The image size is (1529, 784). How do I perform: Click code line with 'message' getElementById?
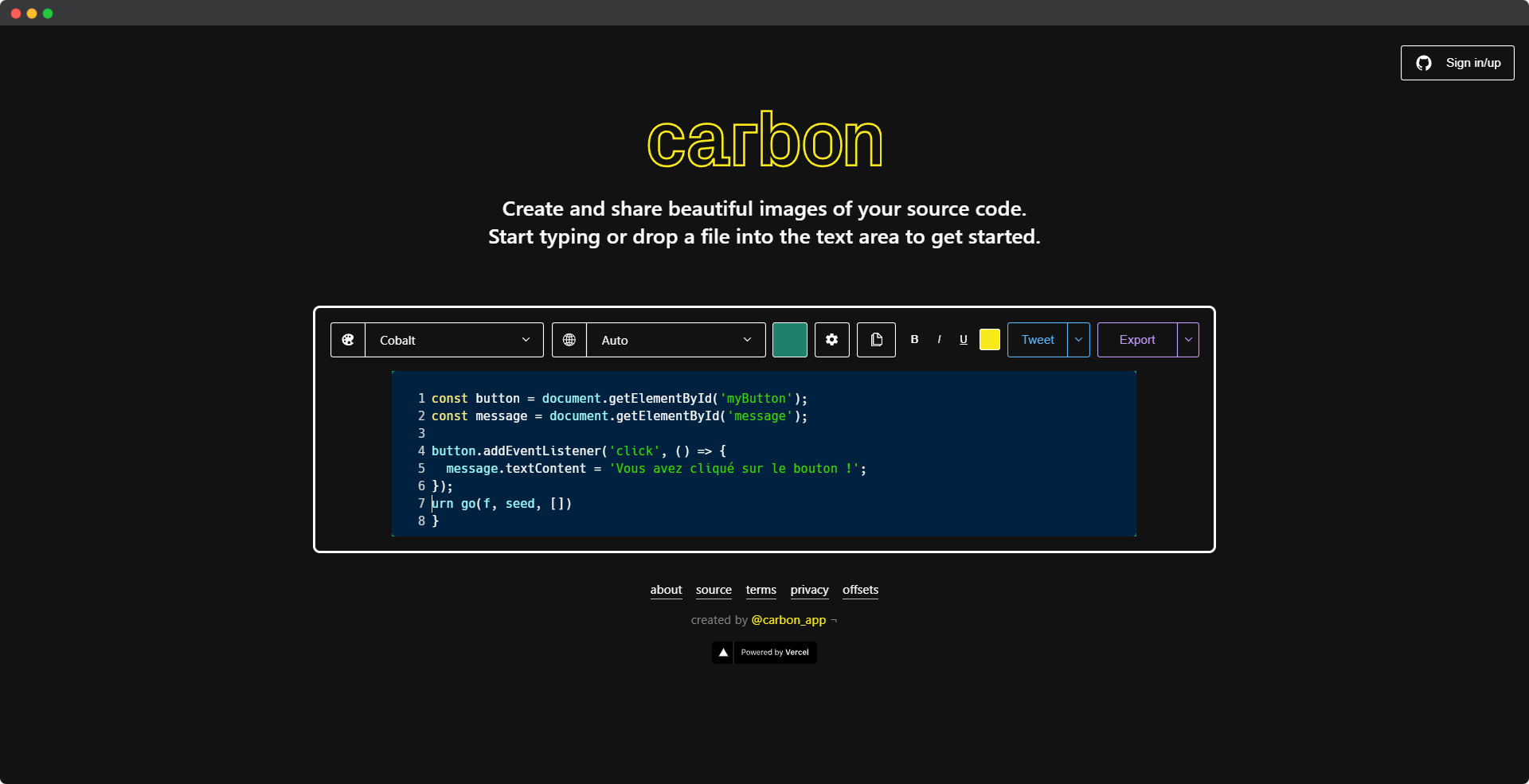(x=619, y=416)
